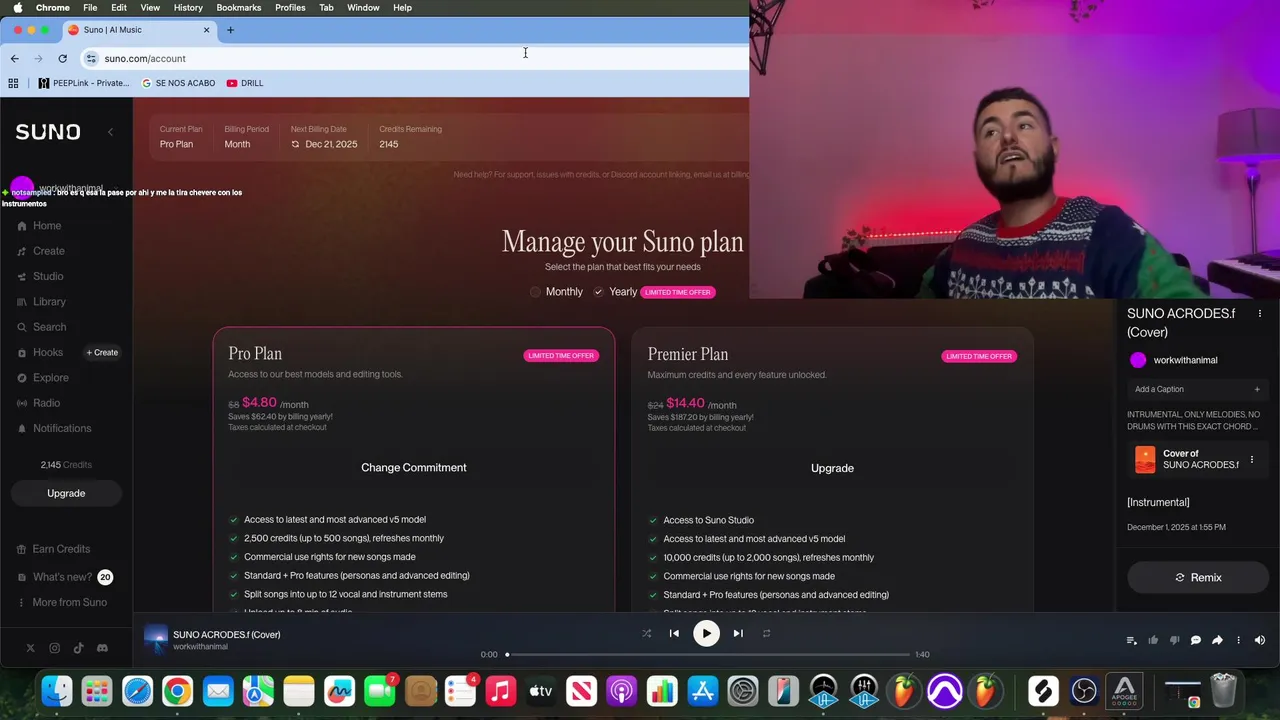Expand Add a Caption field
Screen dimensions: 1280x720
1197,389
